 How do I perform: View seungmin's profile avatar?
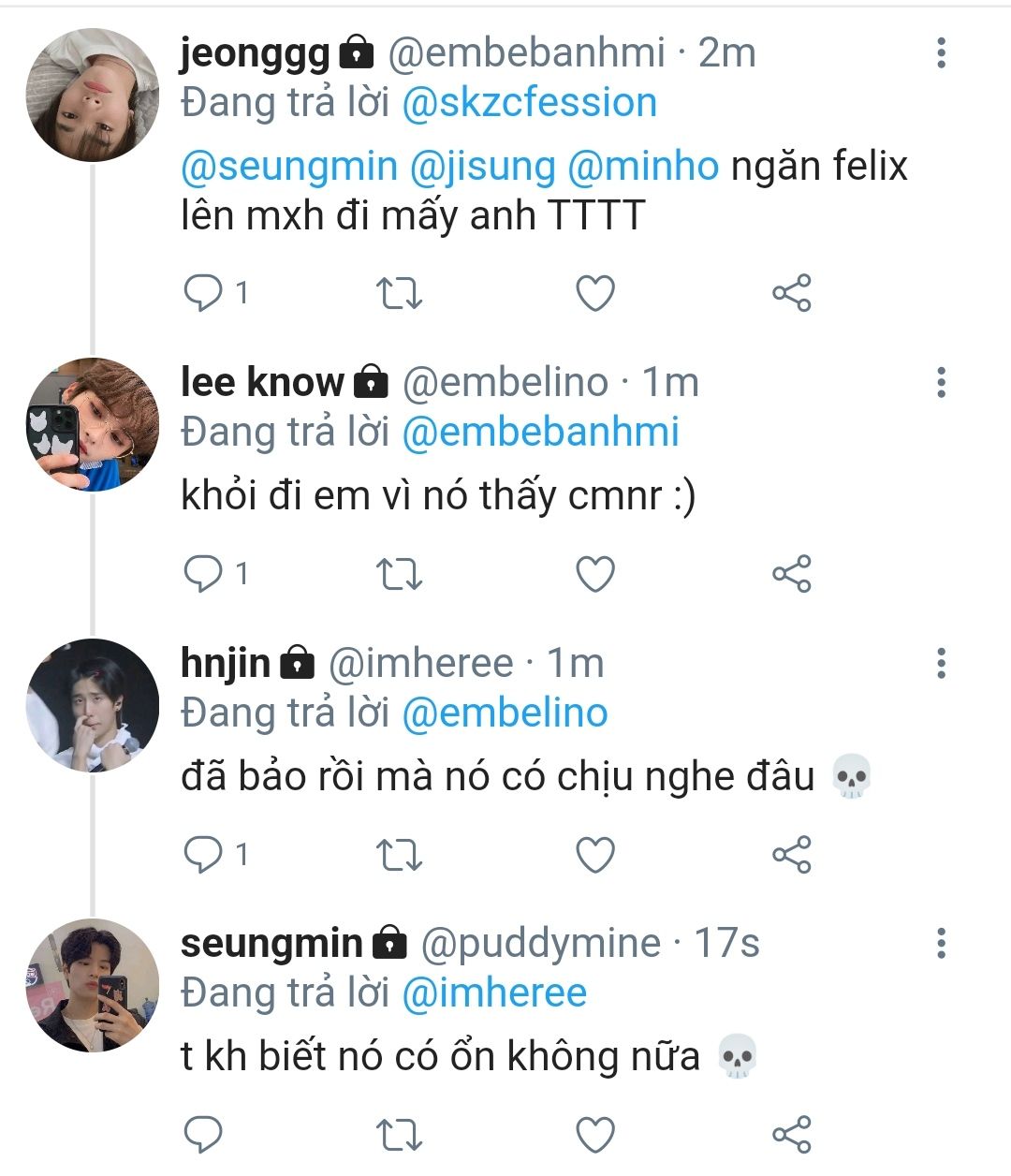point(93,985)
